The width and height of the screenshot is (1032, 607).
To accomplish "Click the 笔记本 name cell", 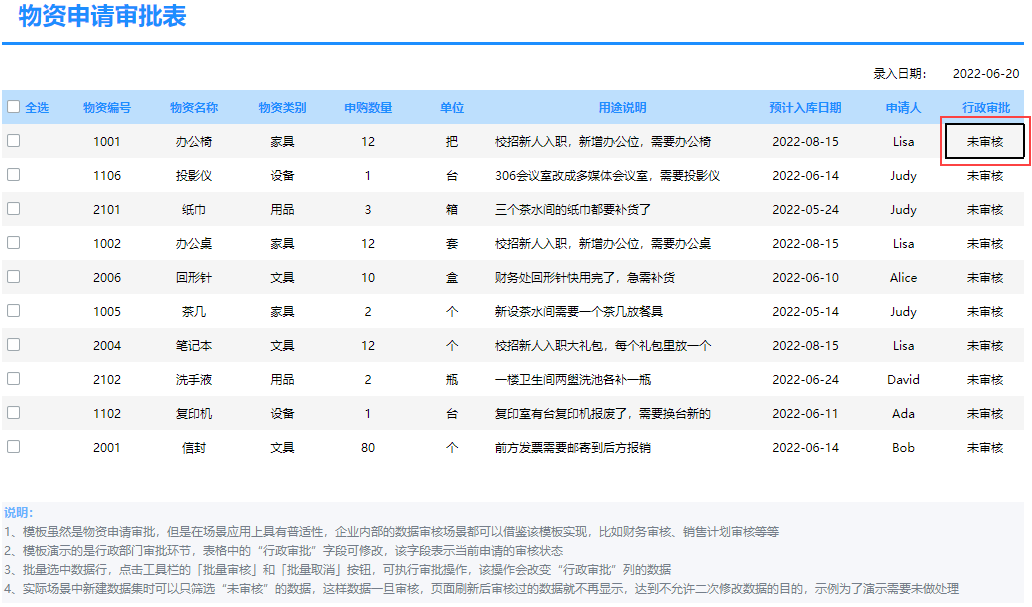I will click(194, 346).
